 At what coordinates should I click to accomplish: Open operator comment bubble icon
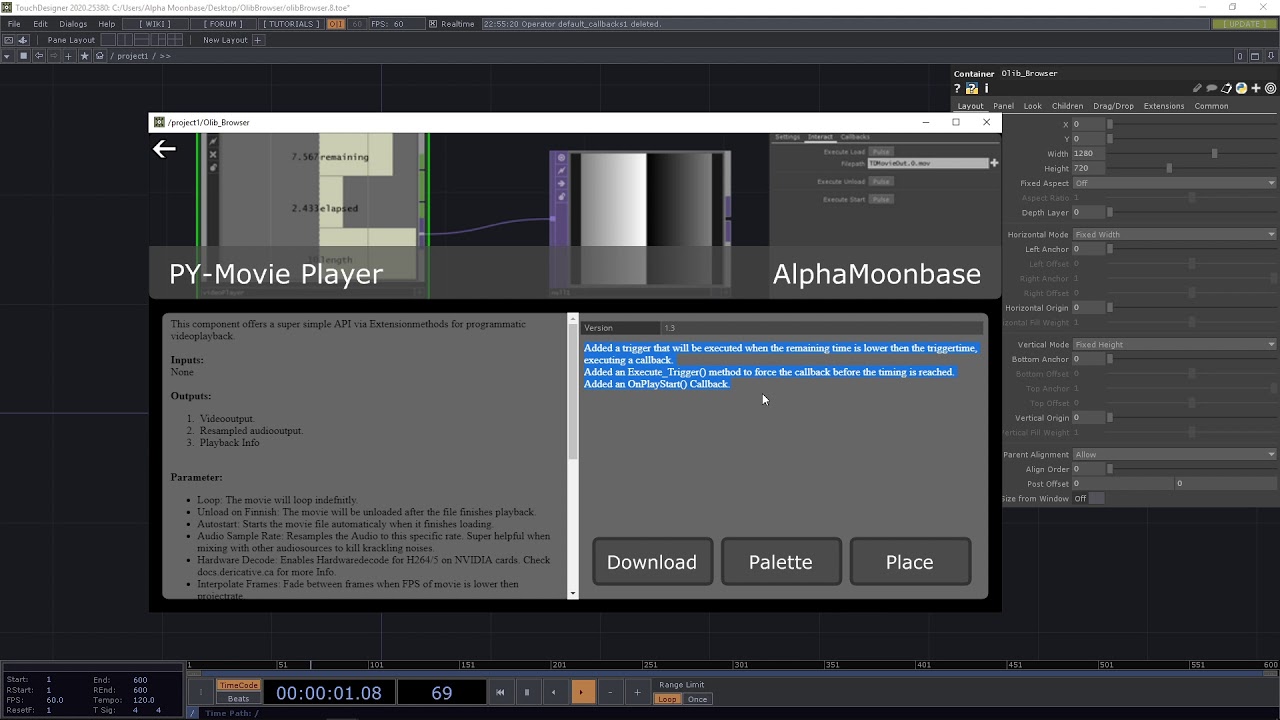tap(1211, 88)
